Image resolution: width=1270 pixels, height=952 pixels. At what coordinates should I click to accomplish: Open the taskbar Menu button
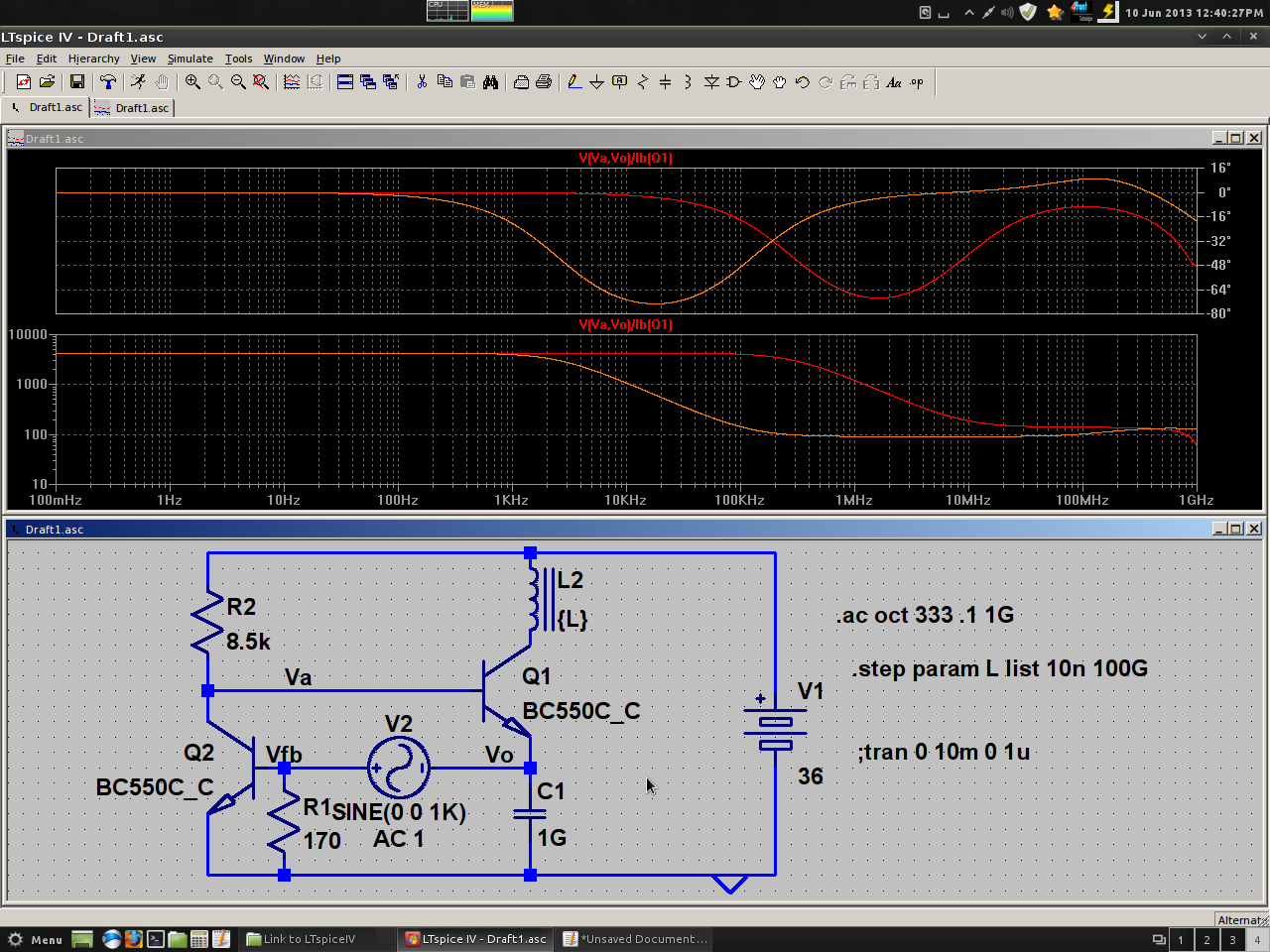[35, 939]
